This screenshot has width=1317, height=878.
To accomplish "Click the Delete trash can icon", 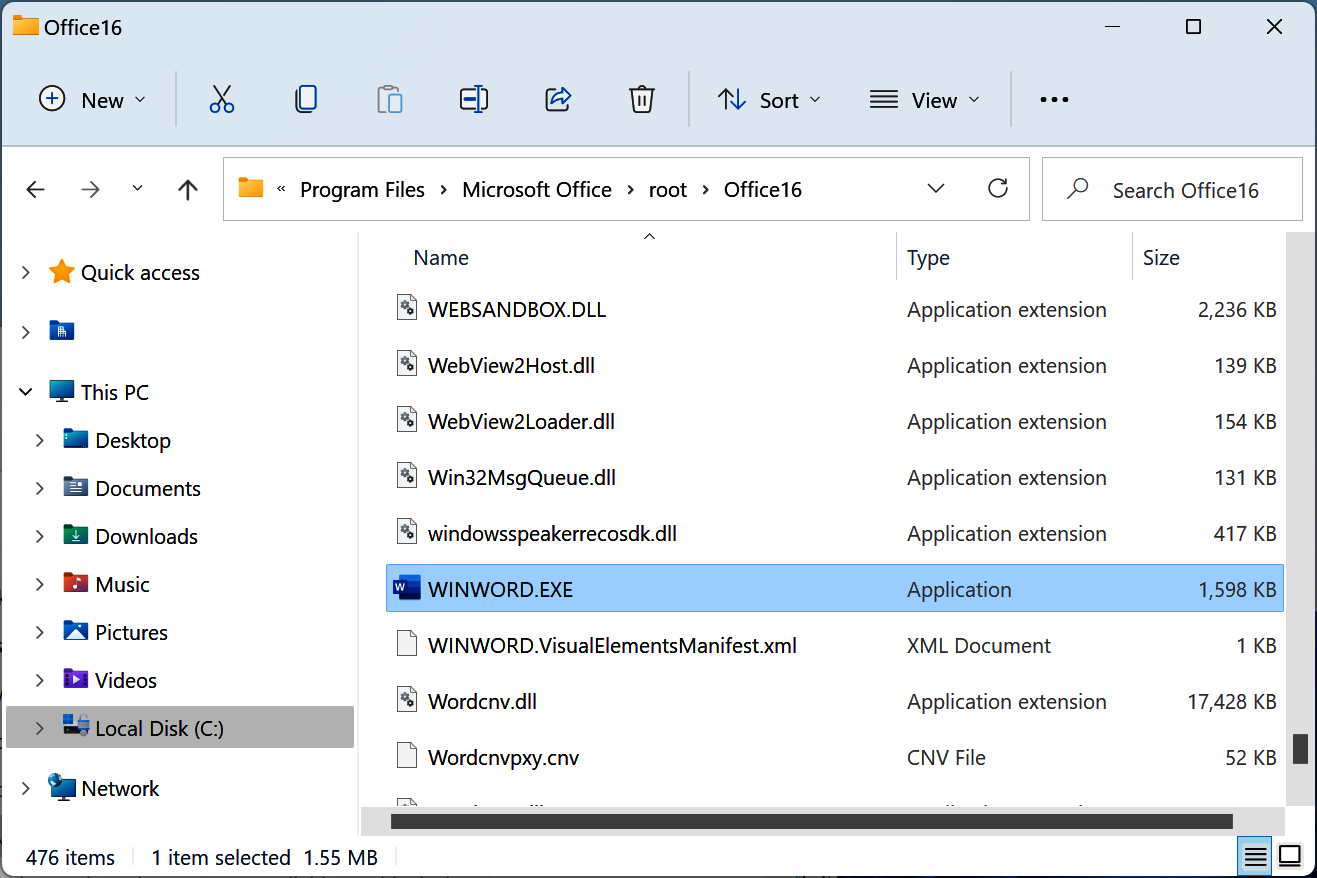I will pos(642,99).
